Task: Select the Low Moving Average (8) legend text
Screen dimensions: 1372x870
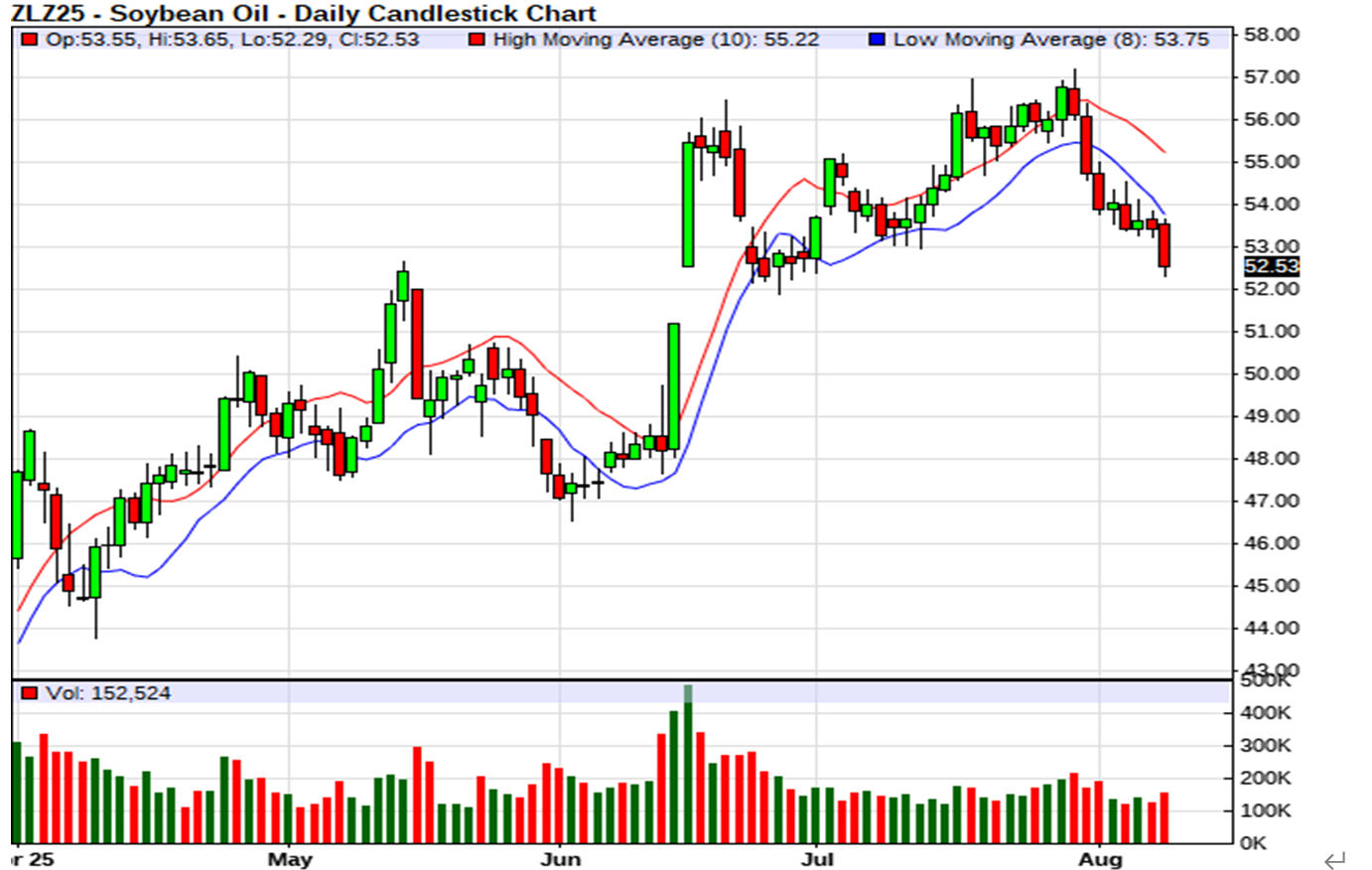Action: pos(1050,40)
